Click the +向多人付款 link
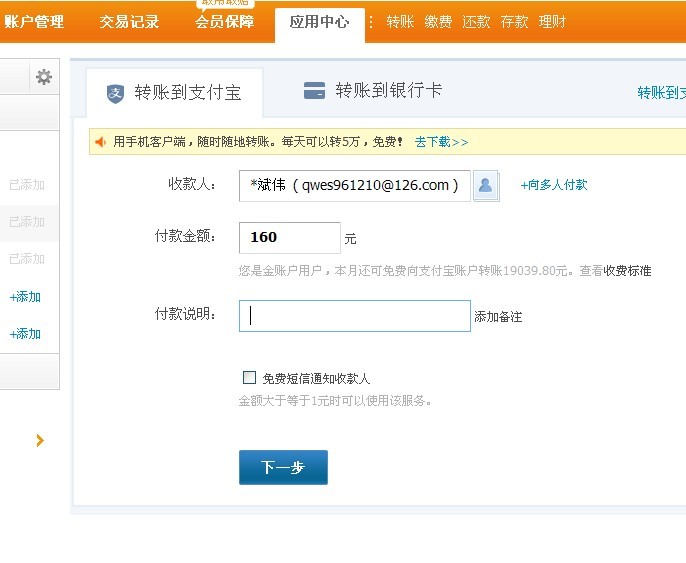 553,185
